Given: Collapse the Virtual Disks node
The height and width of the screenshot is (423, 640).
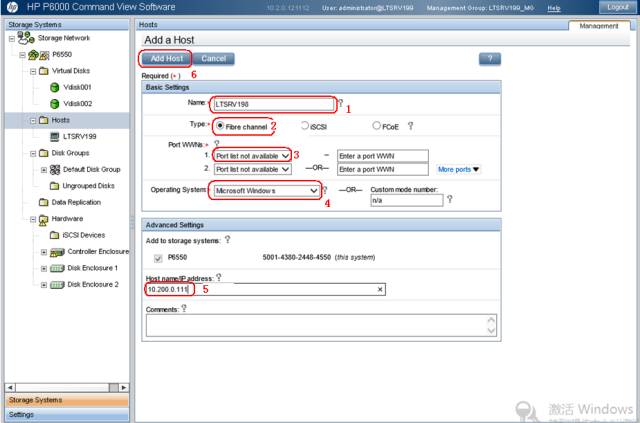Looking at the screenshot, I should [x=33, y=71].
